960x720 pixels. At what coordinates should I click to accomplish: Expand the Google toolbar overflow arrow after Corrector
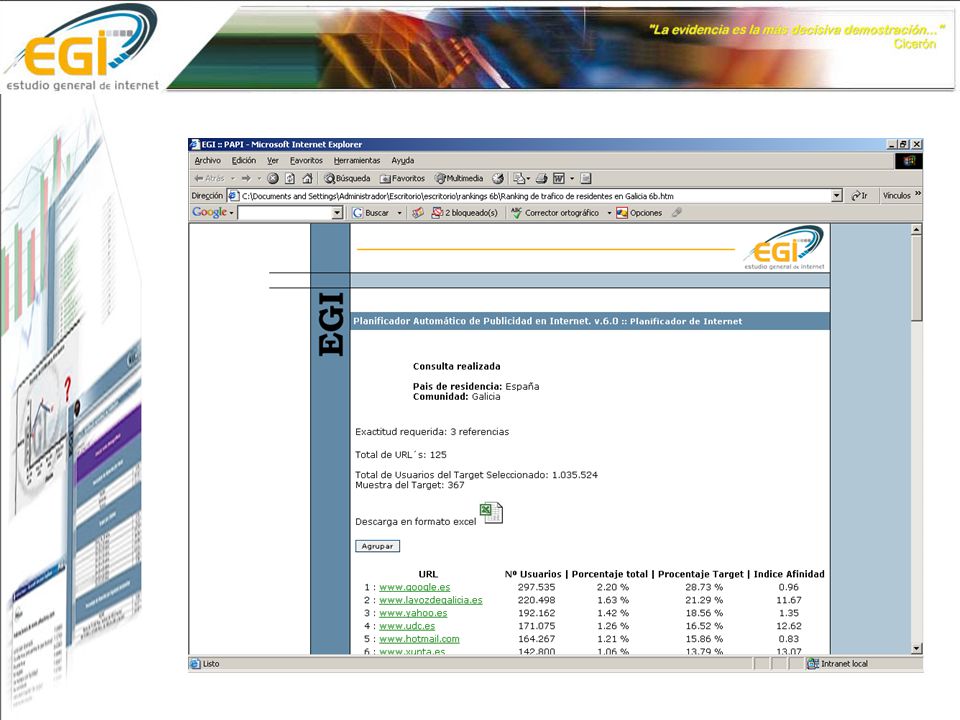(609, 213)
